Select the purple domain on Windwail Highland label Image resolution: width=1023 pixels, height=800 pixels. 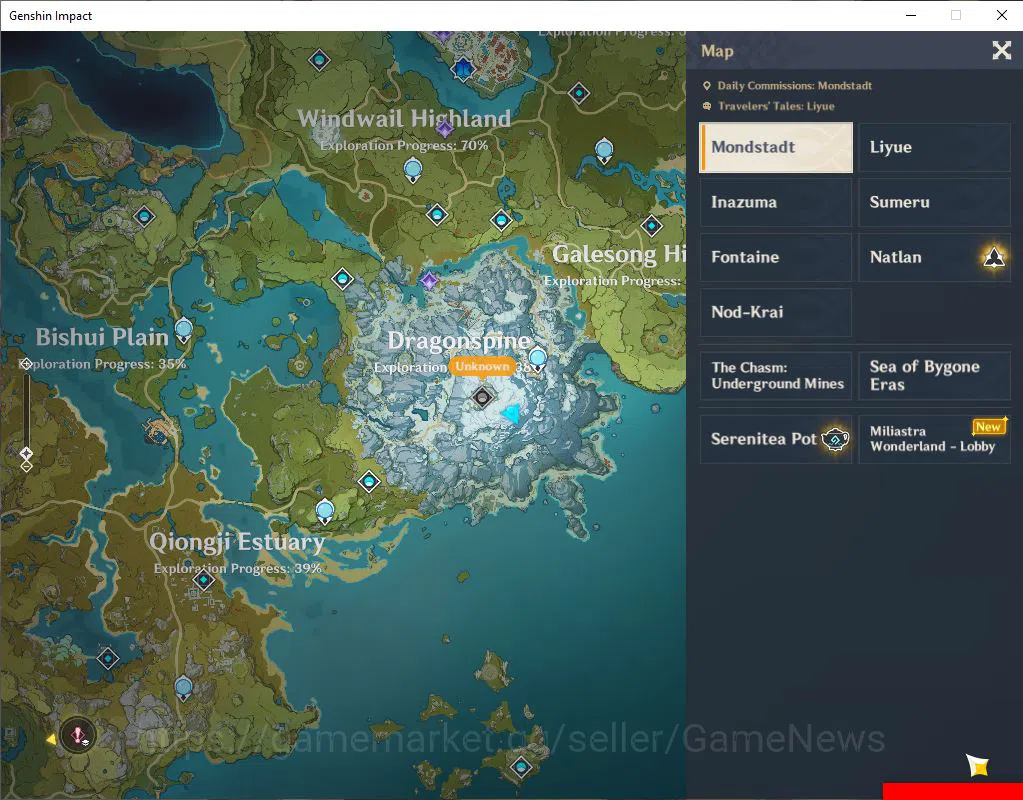coord(444,129)
